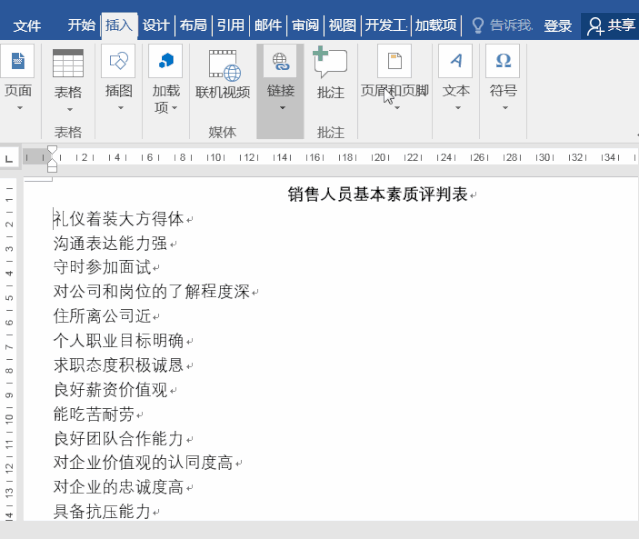
Task: Click the horizontal ruler at mark 20
Action: tap(380, 157)
